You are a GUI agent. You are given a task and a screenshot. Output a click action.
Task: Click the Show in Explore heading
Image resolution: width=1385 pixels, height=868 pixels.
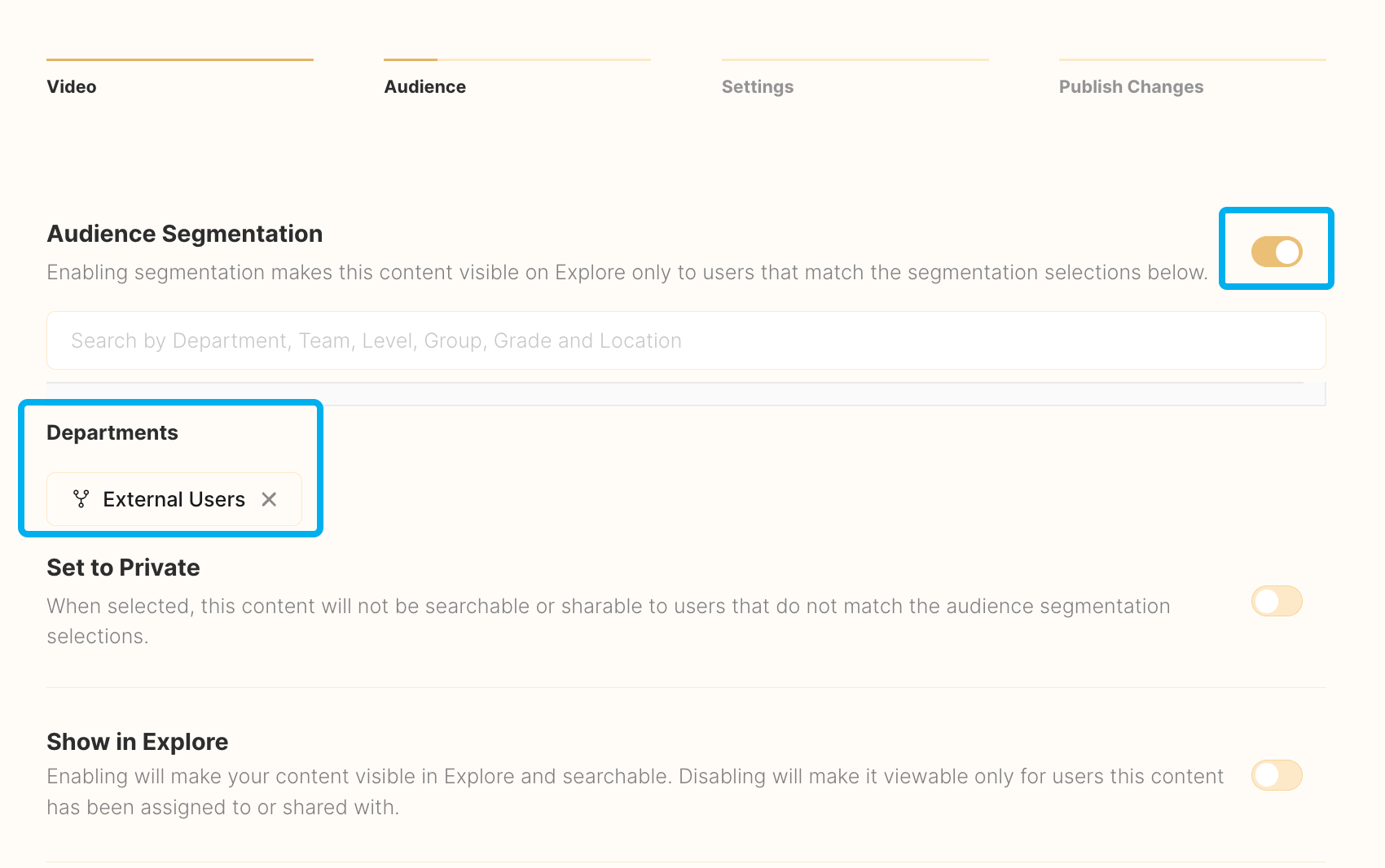click(x=138, y=742)
